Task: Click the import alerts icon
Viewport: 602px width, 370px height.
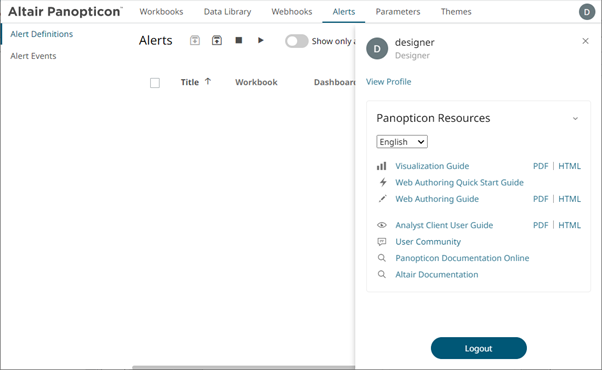Action: pyautogui.click(x=195, y=40)
